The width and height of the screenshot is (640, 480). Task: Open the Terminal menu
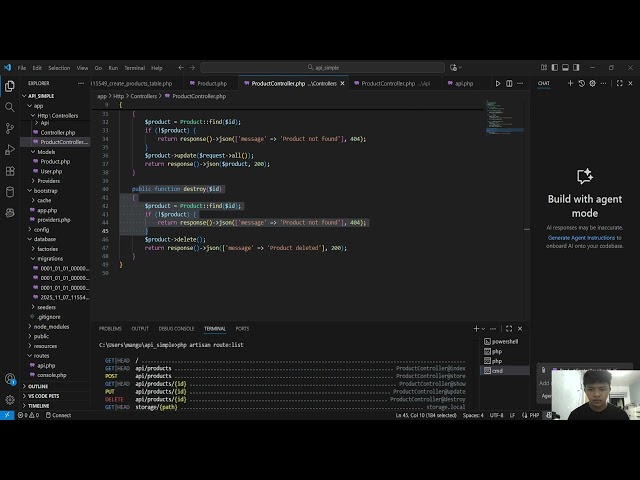134,68
